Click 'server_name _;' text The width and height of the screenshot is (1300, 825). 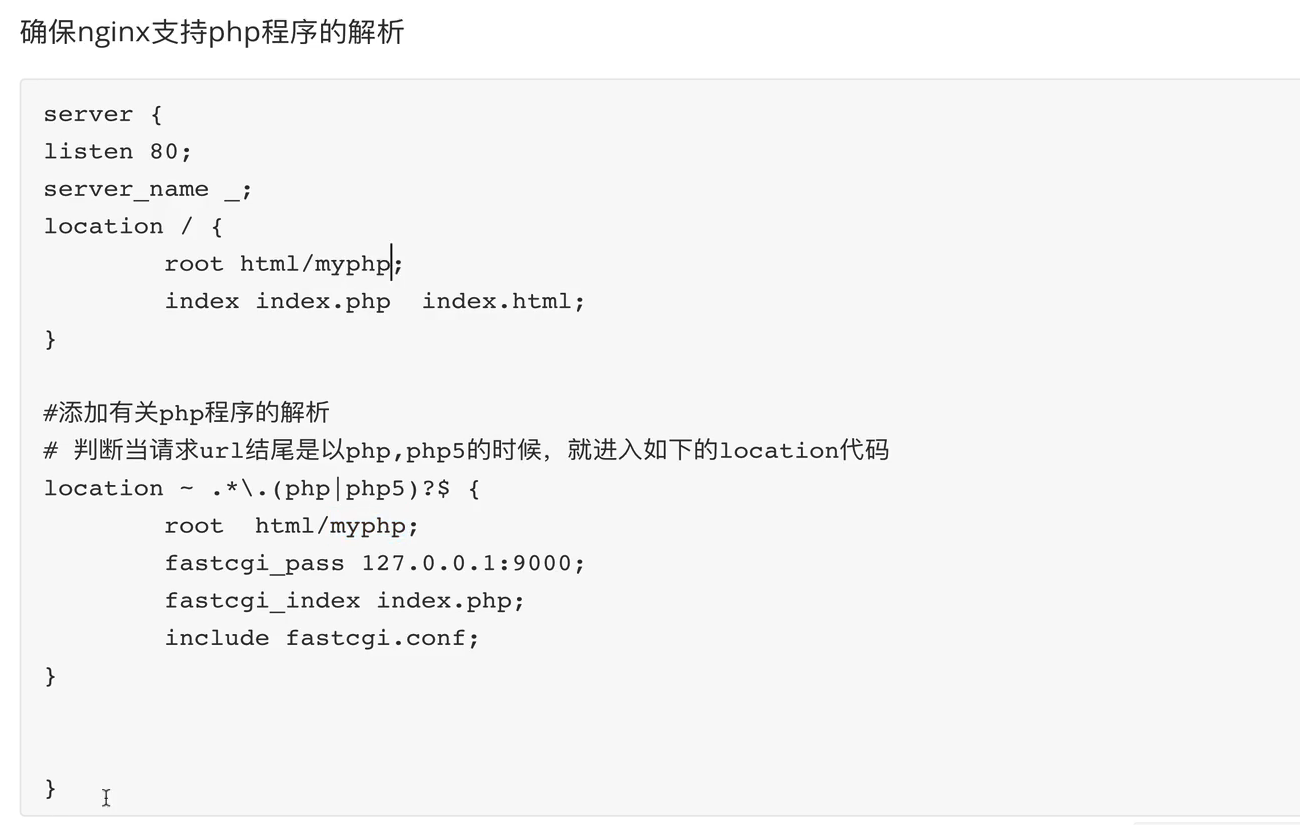point(148,189)
